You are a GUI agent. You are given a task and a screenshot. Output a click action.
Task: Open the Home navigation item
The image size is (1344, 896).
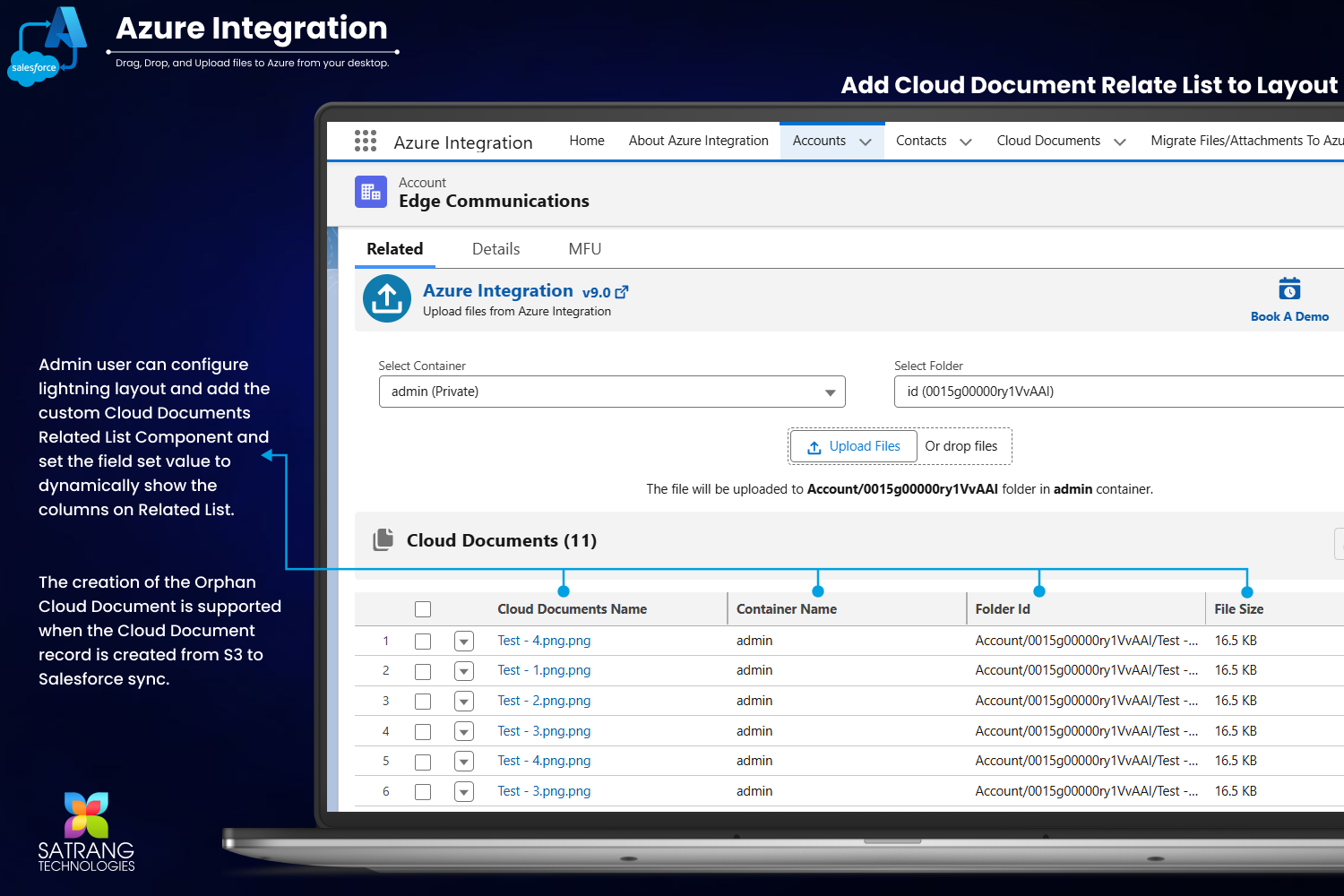(x=586, y=141)
